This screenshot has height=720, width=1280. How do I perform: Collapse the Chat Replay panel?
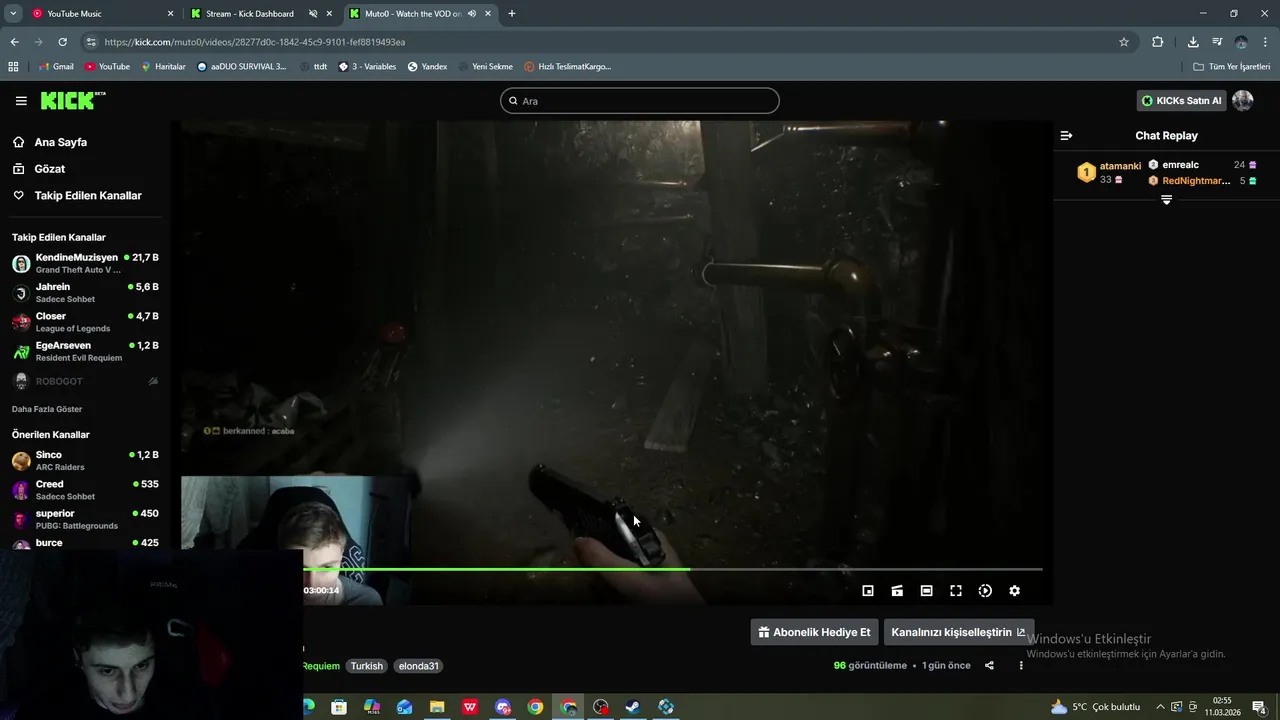[x=1066, y=136]
